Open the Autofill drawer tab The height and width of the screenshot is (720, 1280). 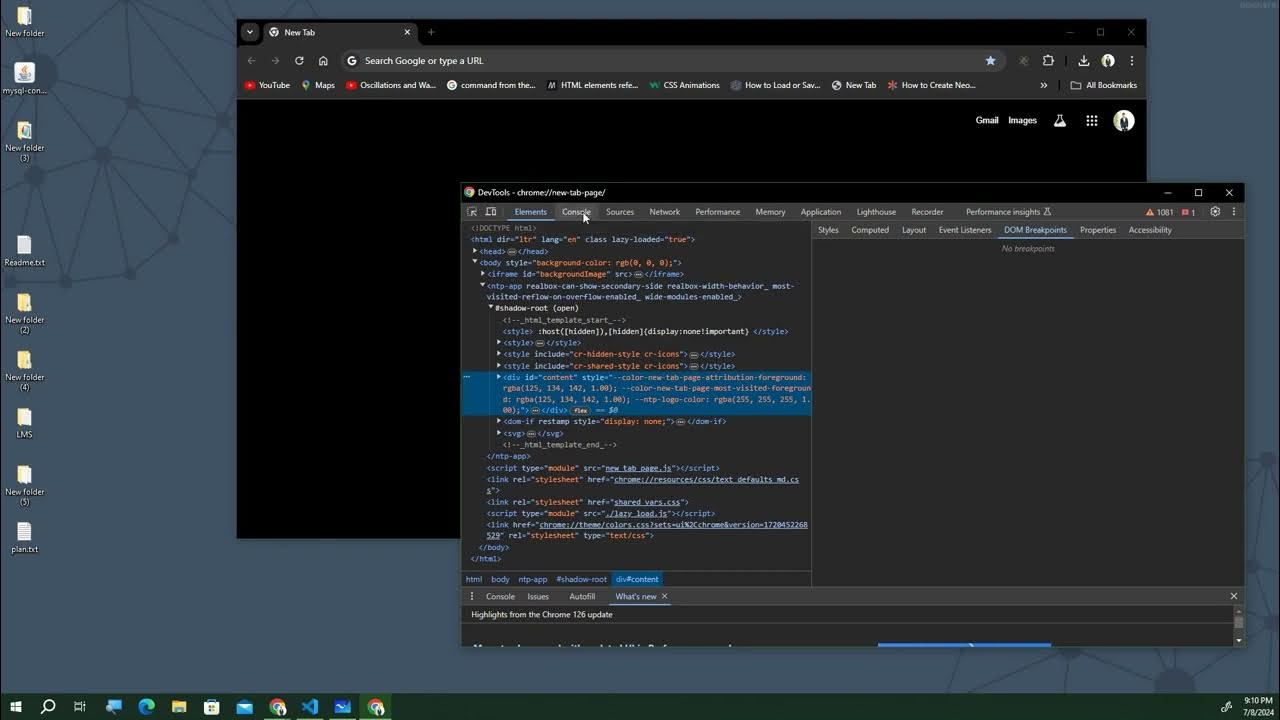click(582, 596)
